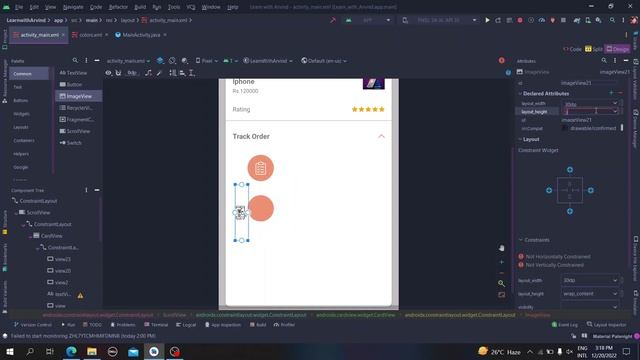Search the Palette using its magnifier icon
640x360 pixels.
click(x=75, y=60)
